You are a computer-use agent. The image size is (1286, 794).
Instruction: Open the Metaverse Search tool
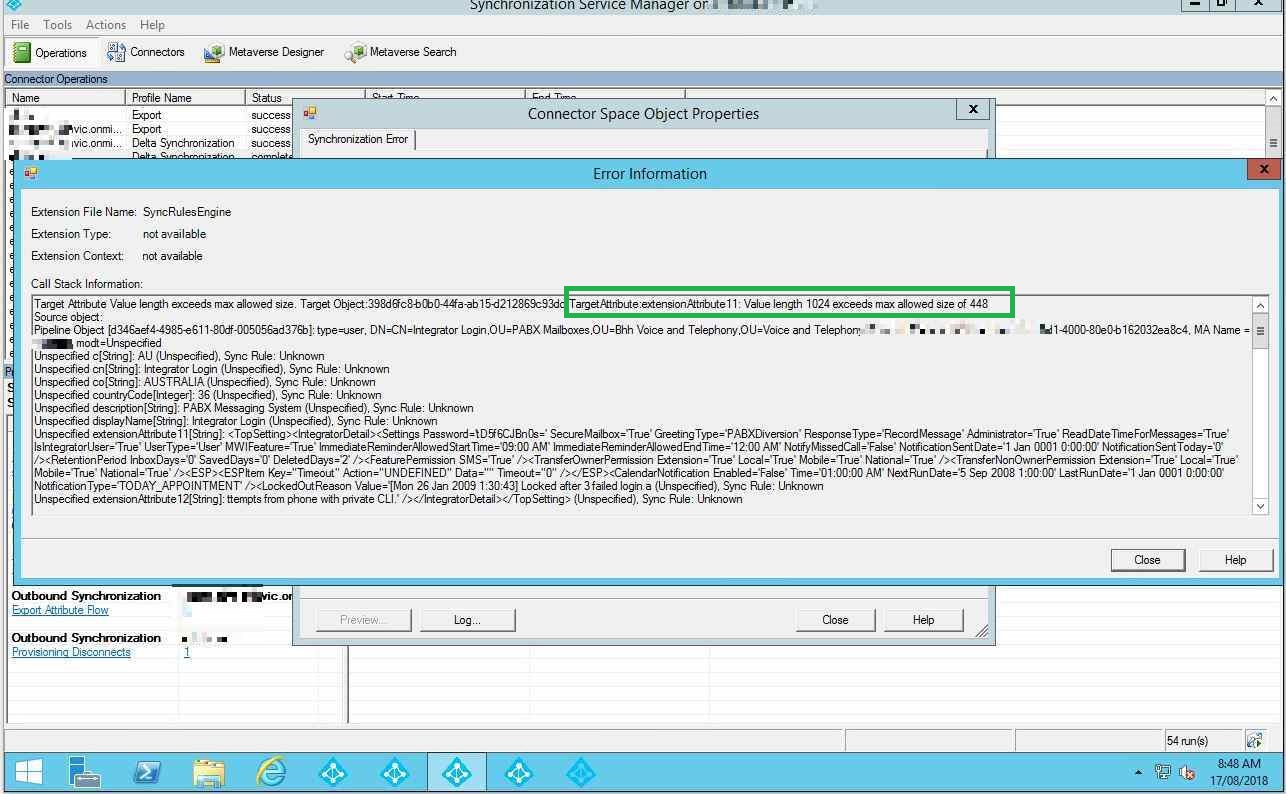pyautogui.click(x=400, y=52)
